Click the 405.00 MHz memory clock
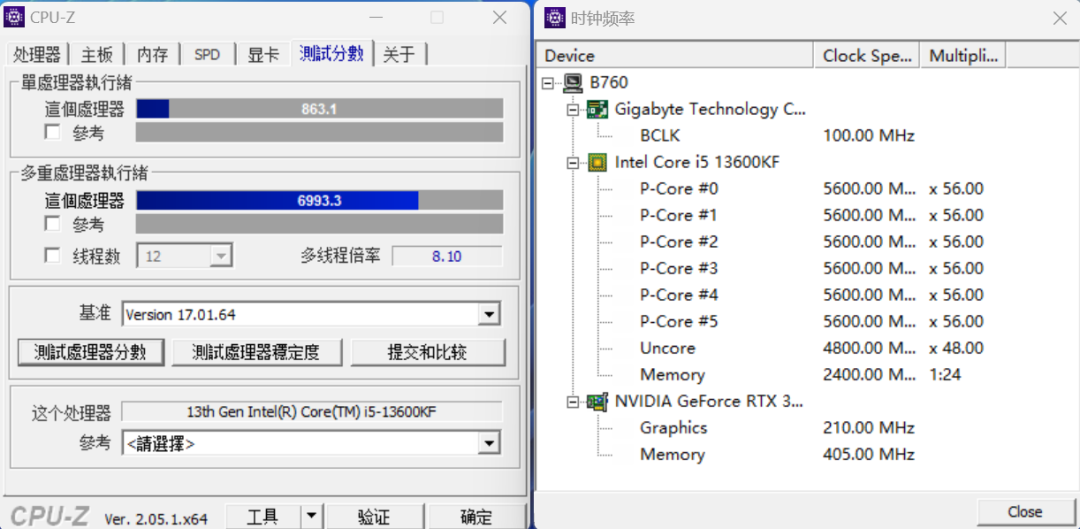This screenshot has height=529, width=1080. point(868,455)
